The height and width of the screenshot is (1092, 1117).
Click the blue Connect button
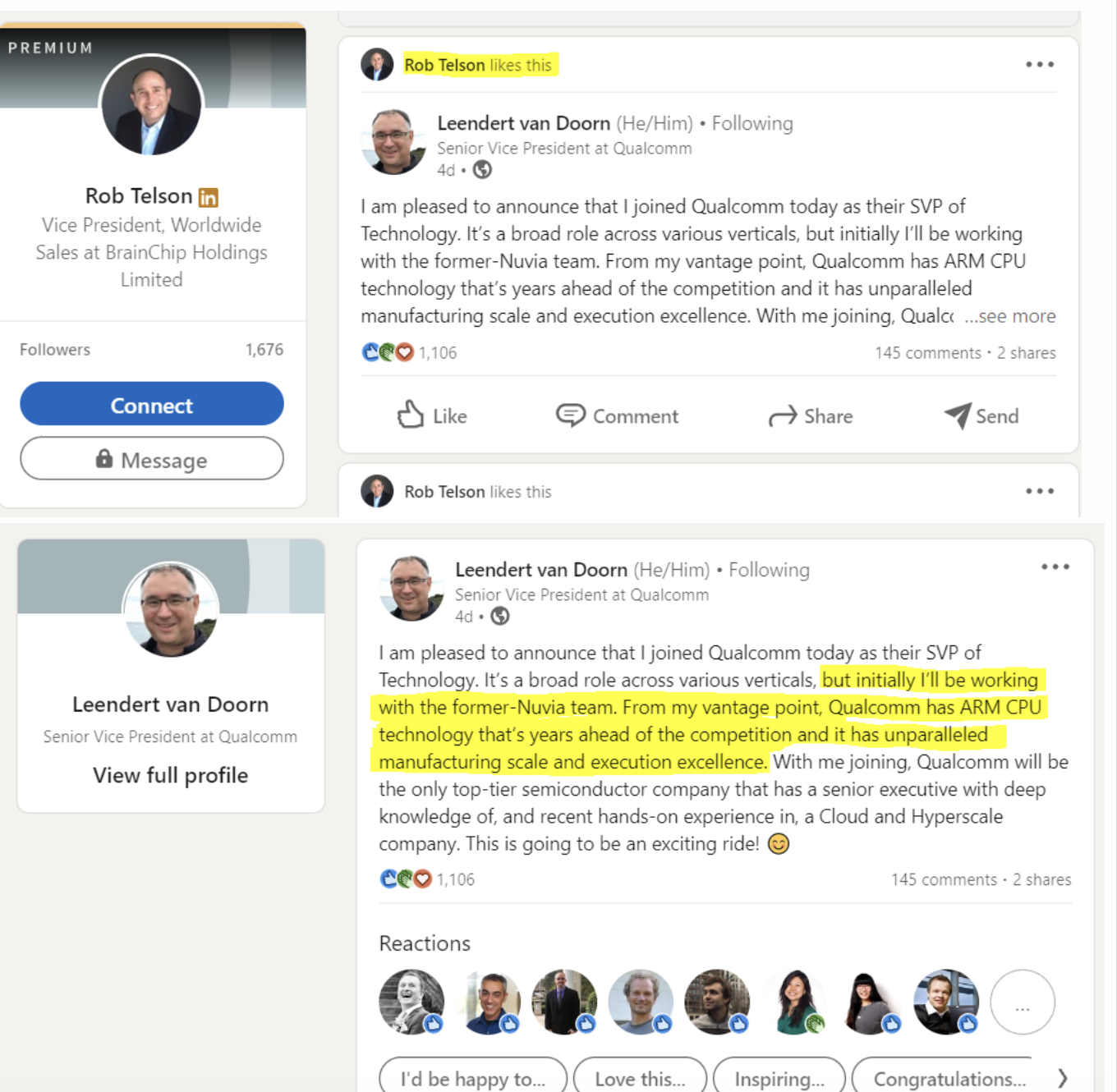[x=152, y=404]
